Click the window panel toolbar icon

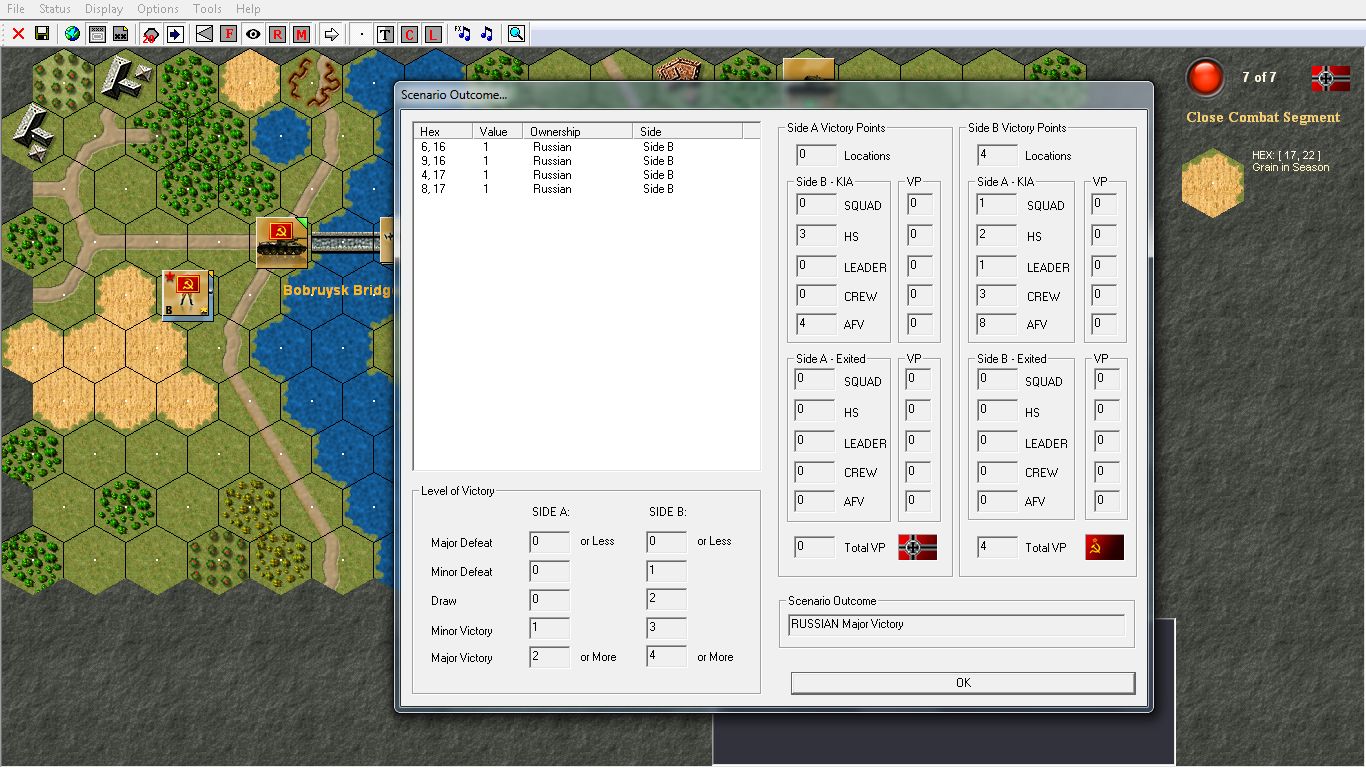97,34
